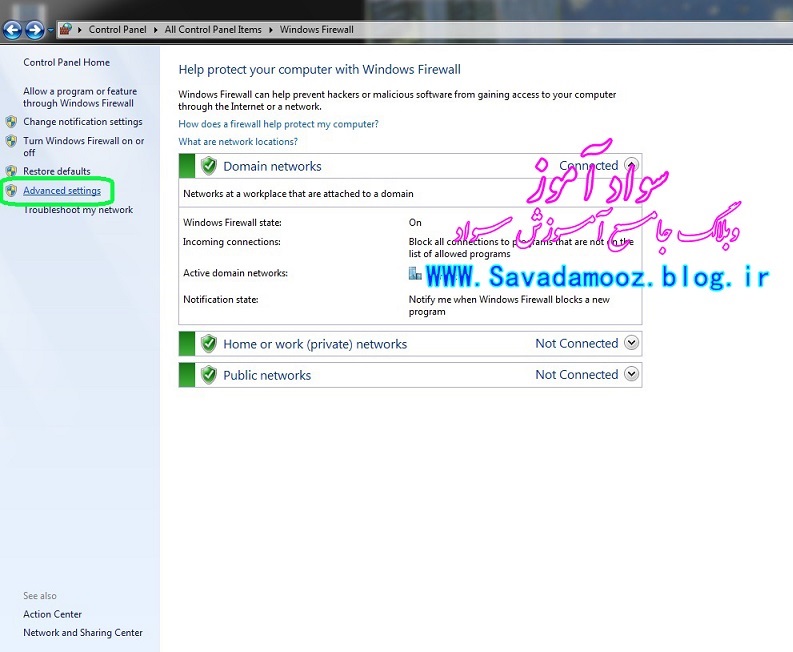This screenshot has height=652, width=793.
Task: Select All Control Panel Items breadcrumb
Action: tap(213, 30)
